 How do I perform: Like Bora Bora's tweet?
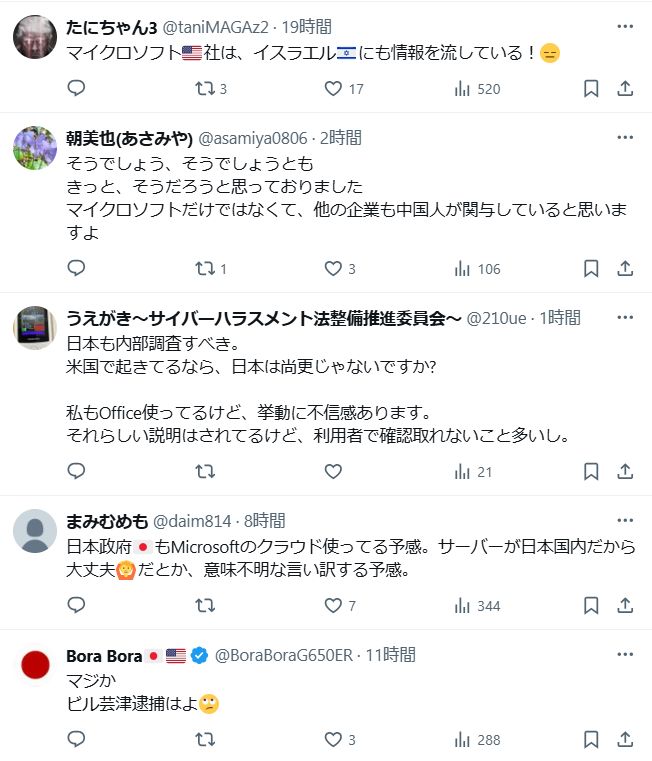click(x=334, y=740)
